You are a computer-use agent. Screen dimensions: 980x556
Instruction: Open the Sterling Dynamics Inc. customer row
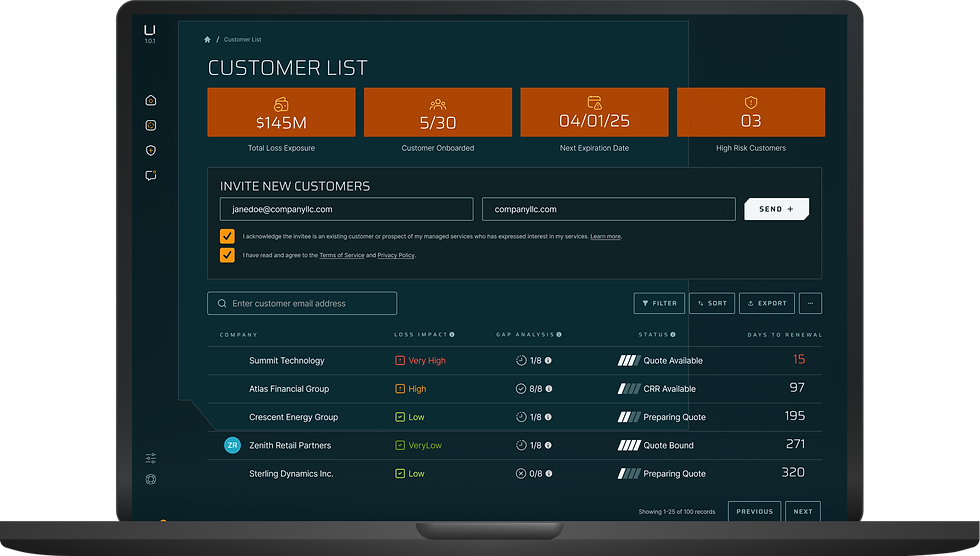[514, 474]
